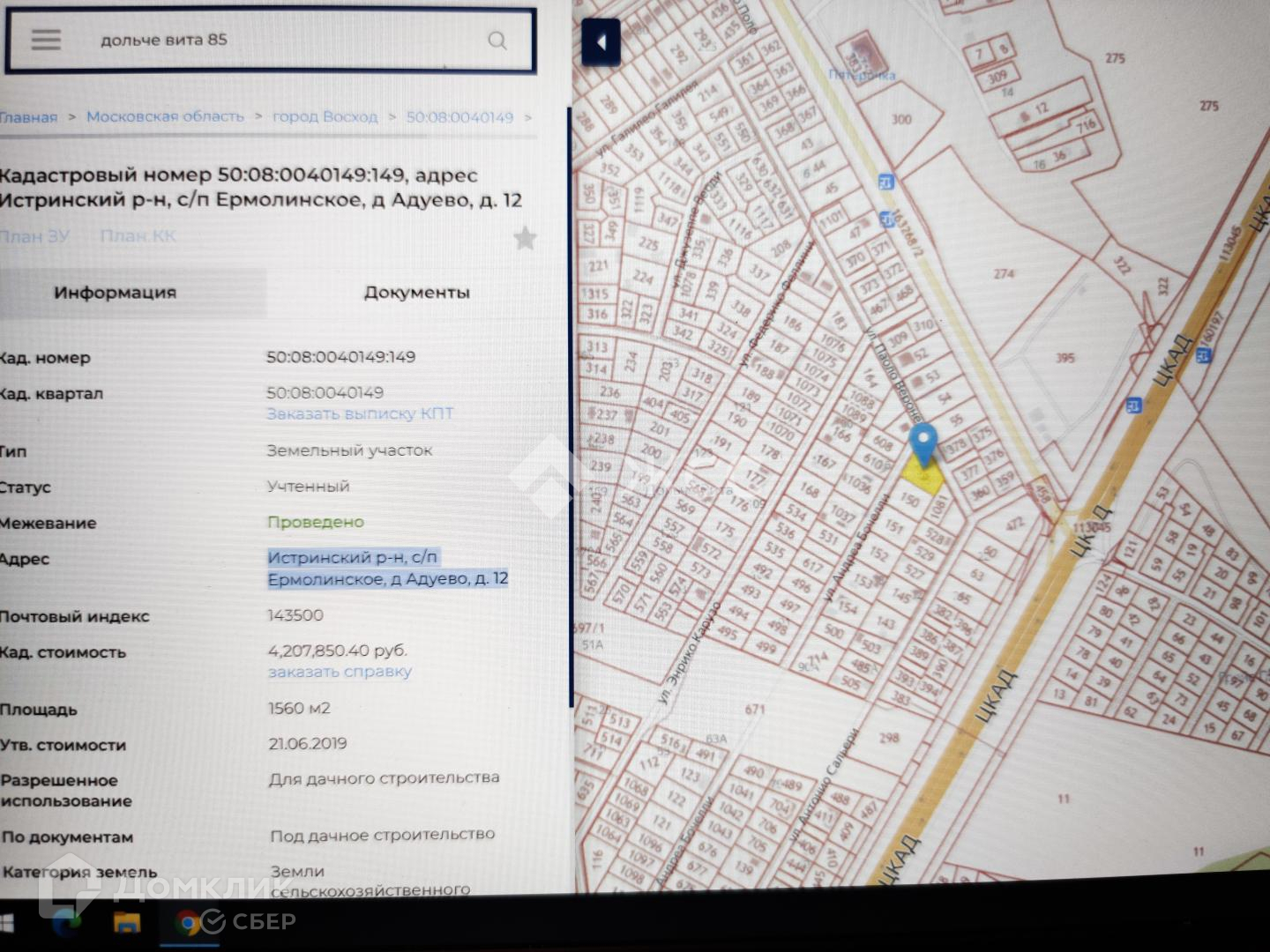Go to Главная breadcrumb
1270x952 pixels.
pyautogui.click(x=28, y=117)
